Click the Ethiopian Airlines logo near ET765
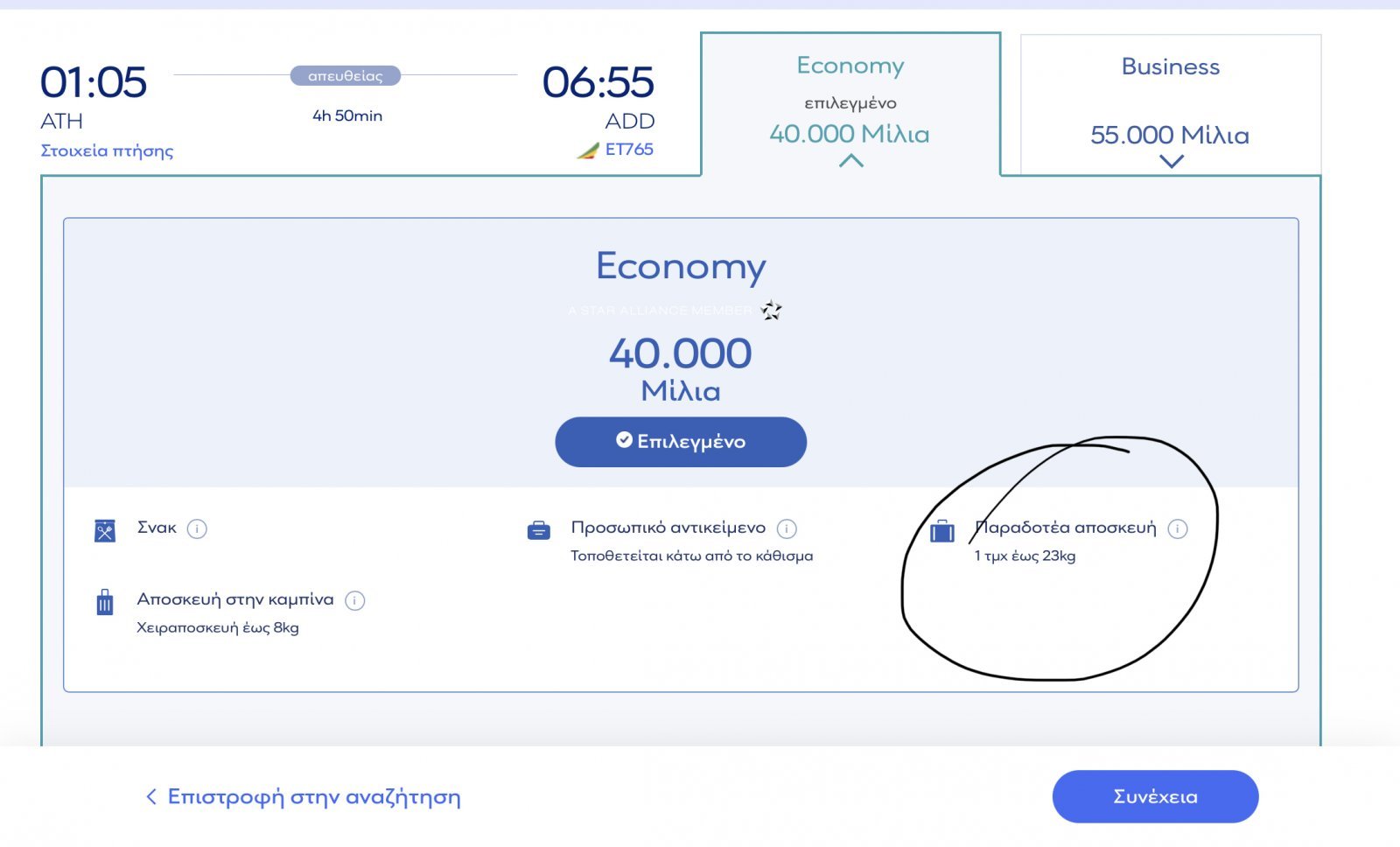This screenshot has width=1400, height=847. click(588, 150)
